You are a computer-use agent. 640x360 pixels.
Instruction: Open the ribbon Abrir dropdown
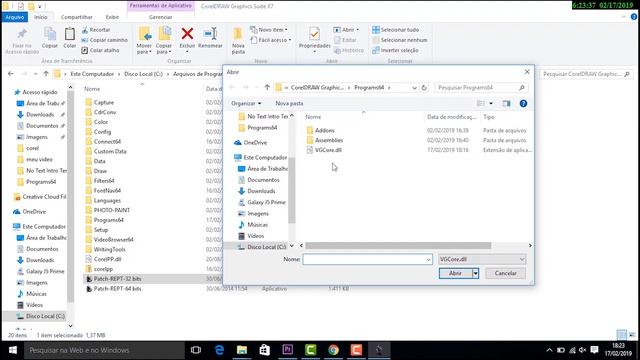(347, 30)
